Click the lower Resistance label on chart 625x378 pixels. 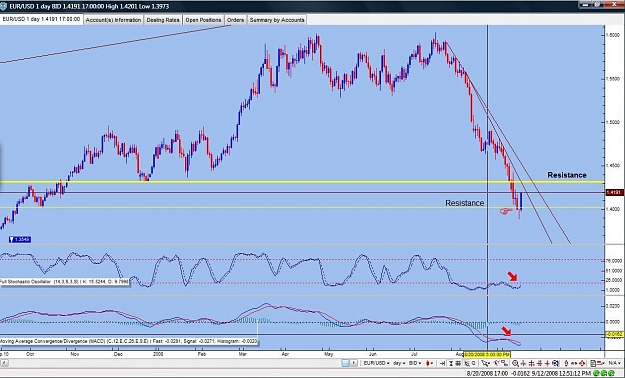pyautogui.click(x=464, y=203)
